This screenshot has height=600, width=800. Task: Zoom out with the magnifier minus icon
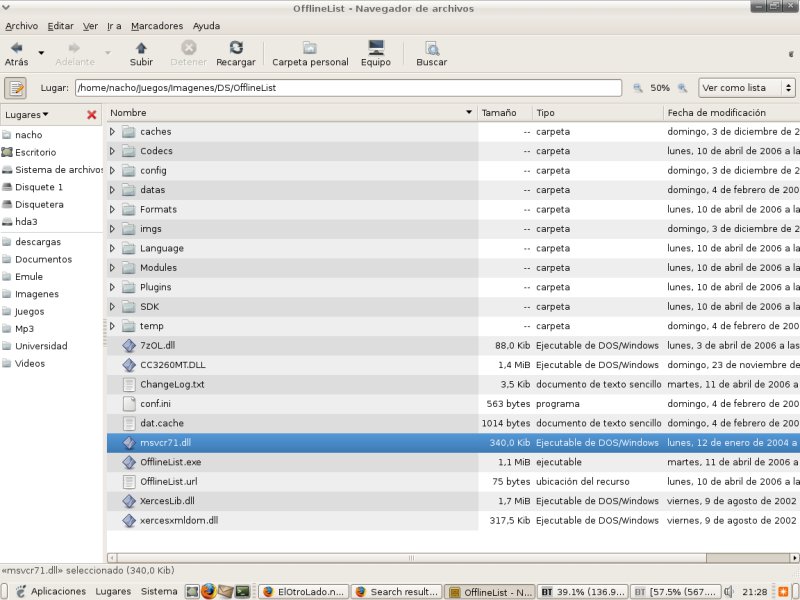tap(638, 88)
